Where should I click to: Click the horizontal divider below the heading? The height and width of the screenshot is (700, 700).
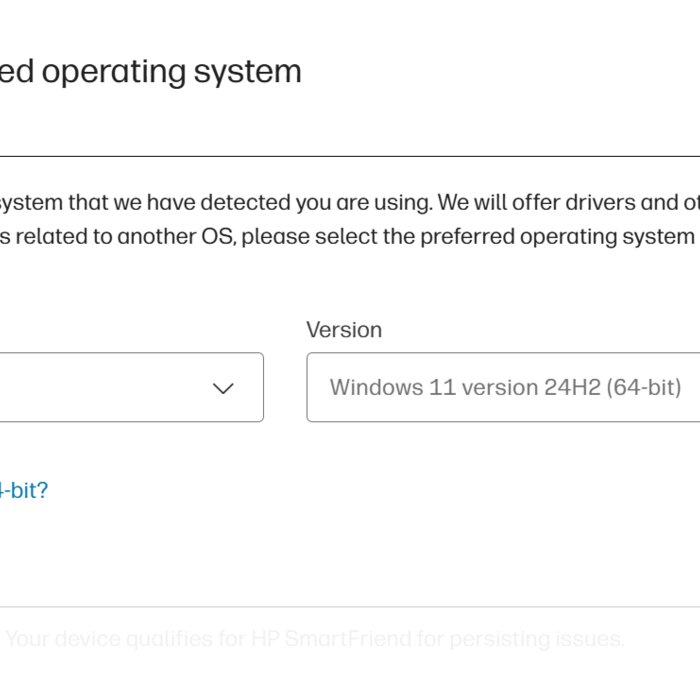(x=350, y=156)
